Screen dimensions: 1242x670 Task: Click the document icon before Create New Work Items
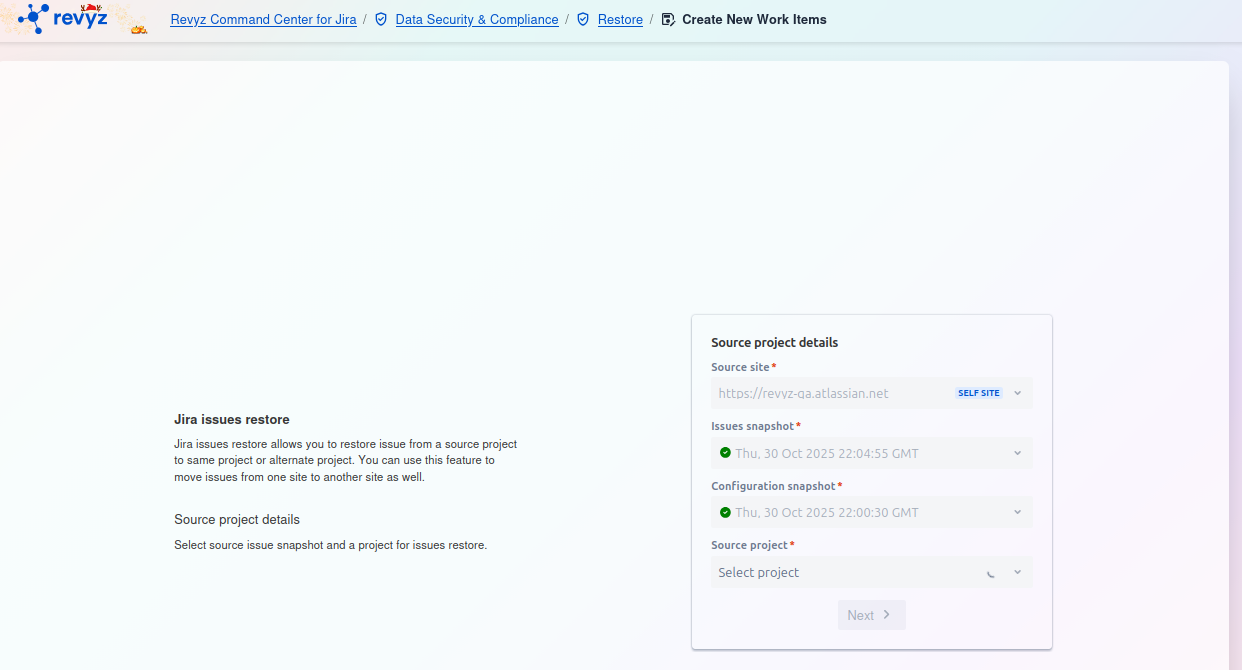point(668,19)
